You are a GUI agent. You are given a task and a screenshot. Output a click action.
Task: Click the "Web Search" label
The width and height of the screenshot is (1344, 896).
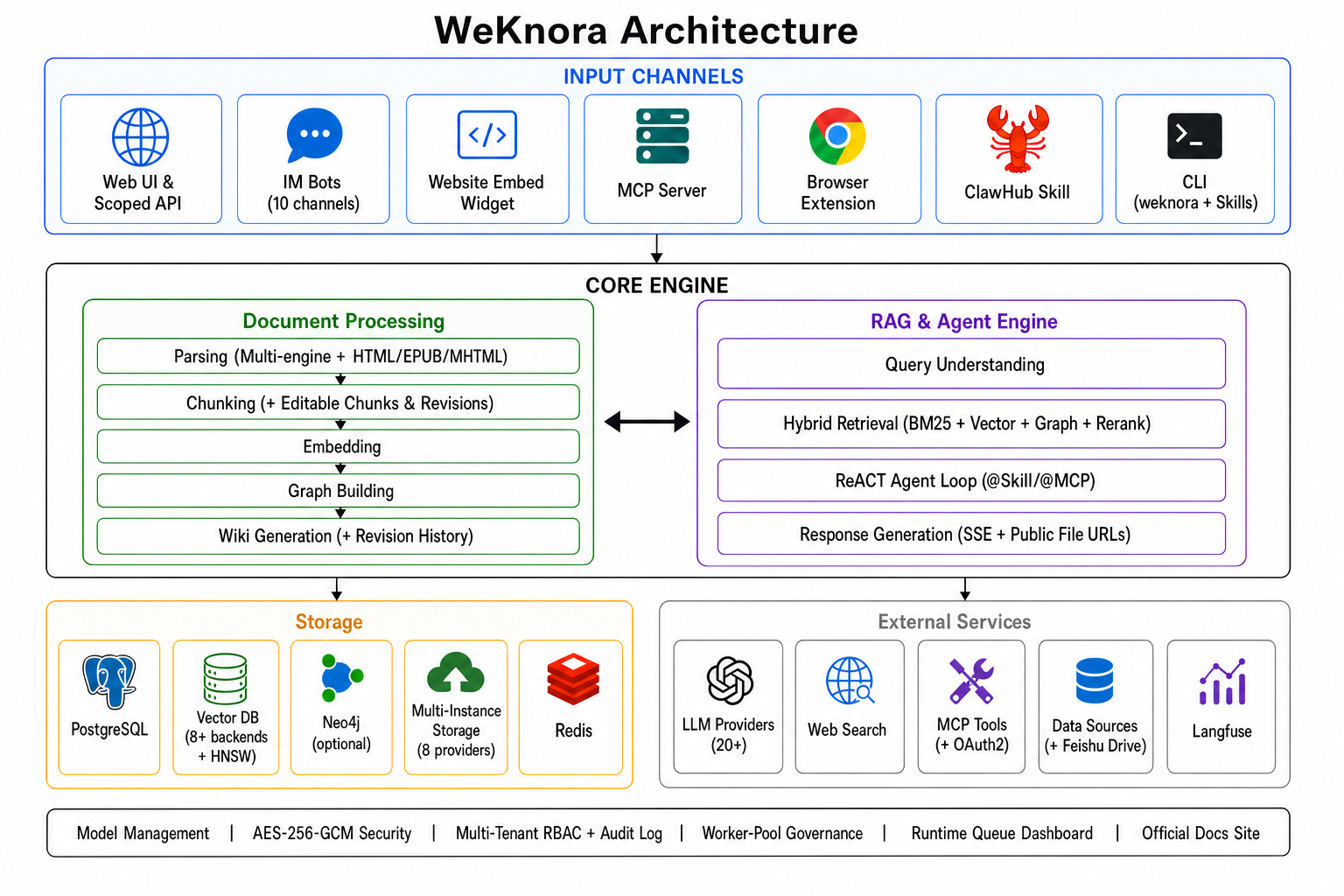pyautogui.click(x=847, y=730)
